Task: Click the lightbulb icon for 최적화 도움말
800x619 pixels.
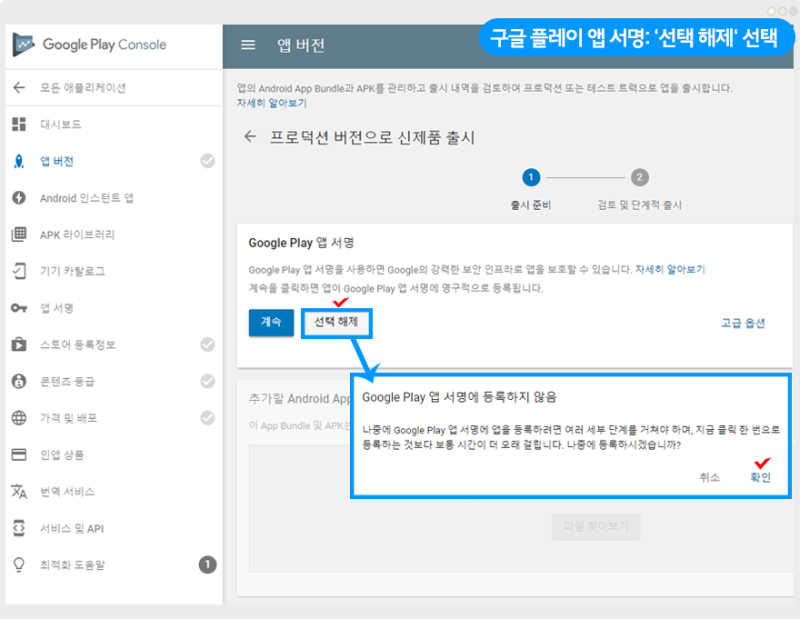Action: [x=19, y=565]
